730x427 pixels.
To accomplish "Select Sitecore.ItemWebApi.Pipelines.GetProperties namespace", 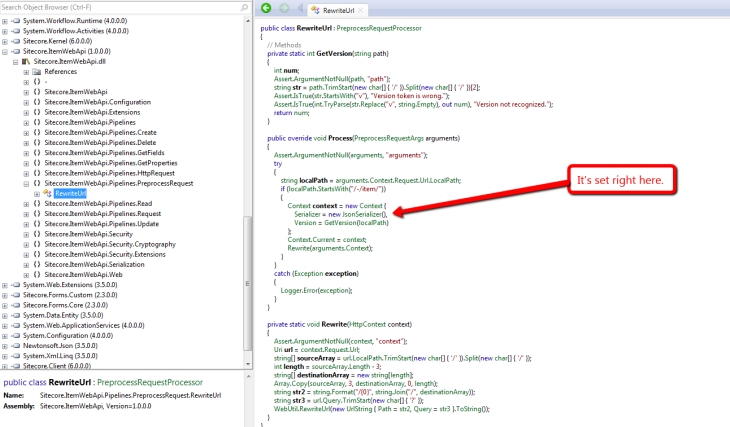I will (x=111, y=163).
